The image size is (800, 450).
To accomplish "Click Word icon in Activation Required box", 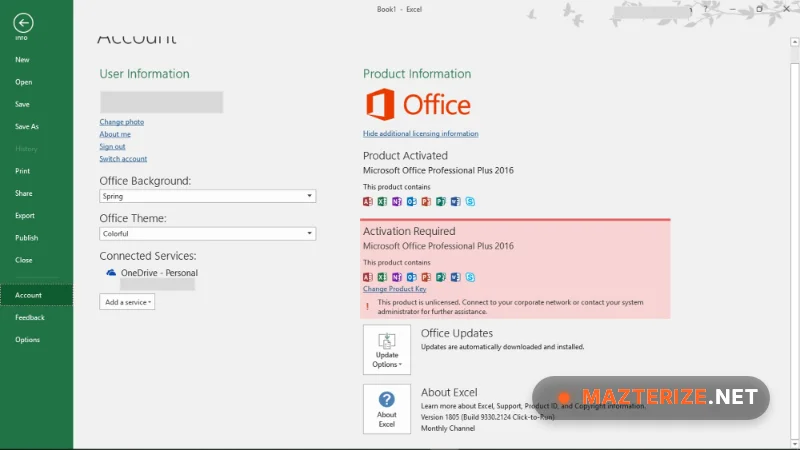I will point(456,277).
